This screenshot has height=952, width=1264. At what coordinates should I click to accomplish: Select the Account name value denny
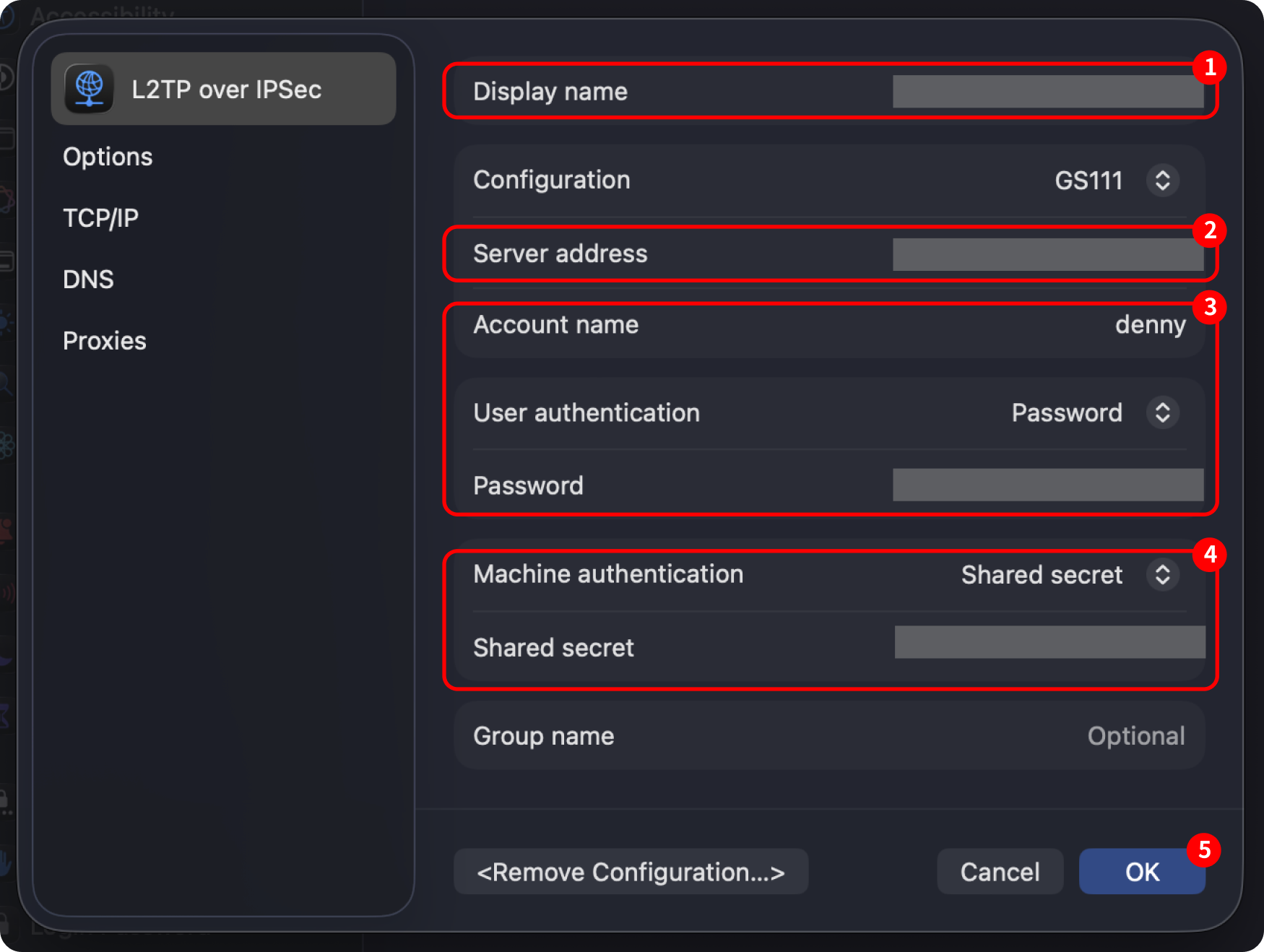(1151, 325)
